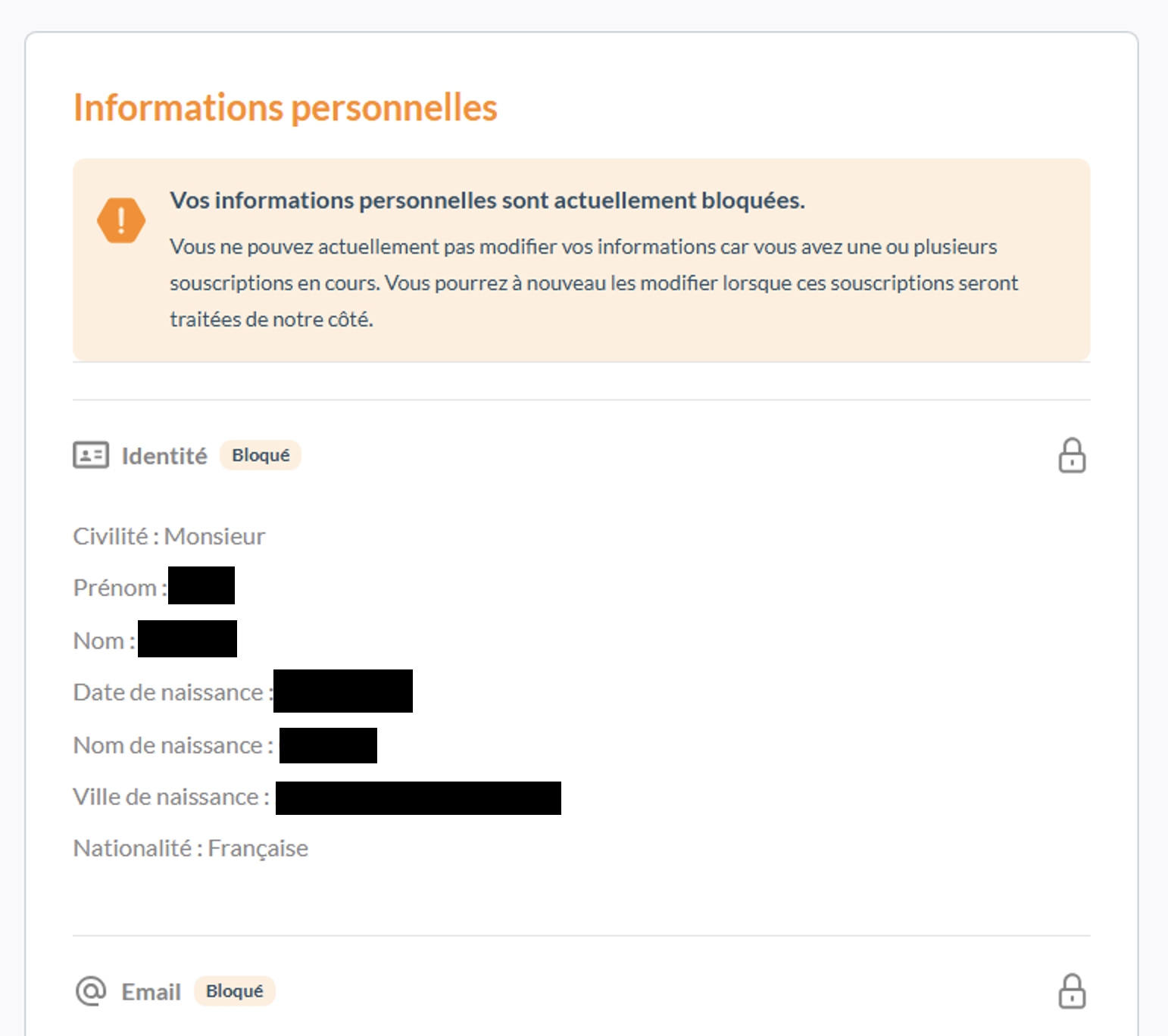1168x1036 pixels.
Task: Click the Civilité value Monsieur
Action: [214, 536]
